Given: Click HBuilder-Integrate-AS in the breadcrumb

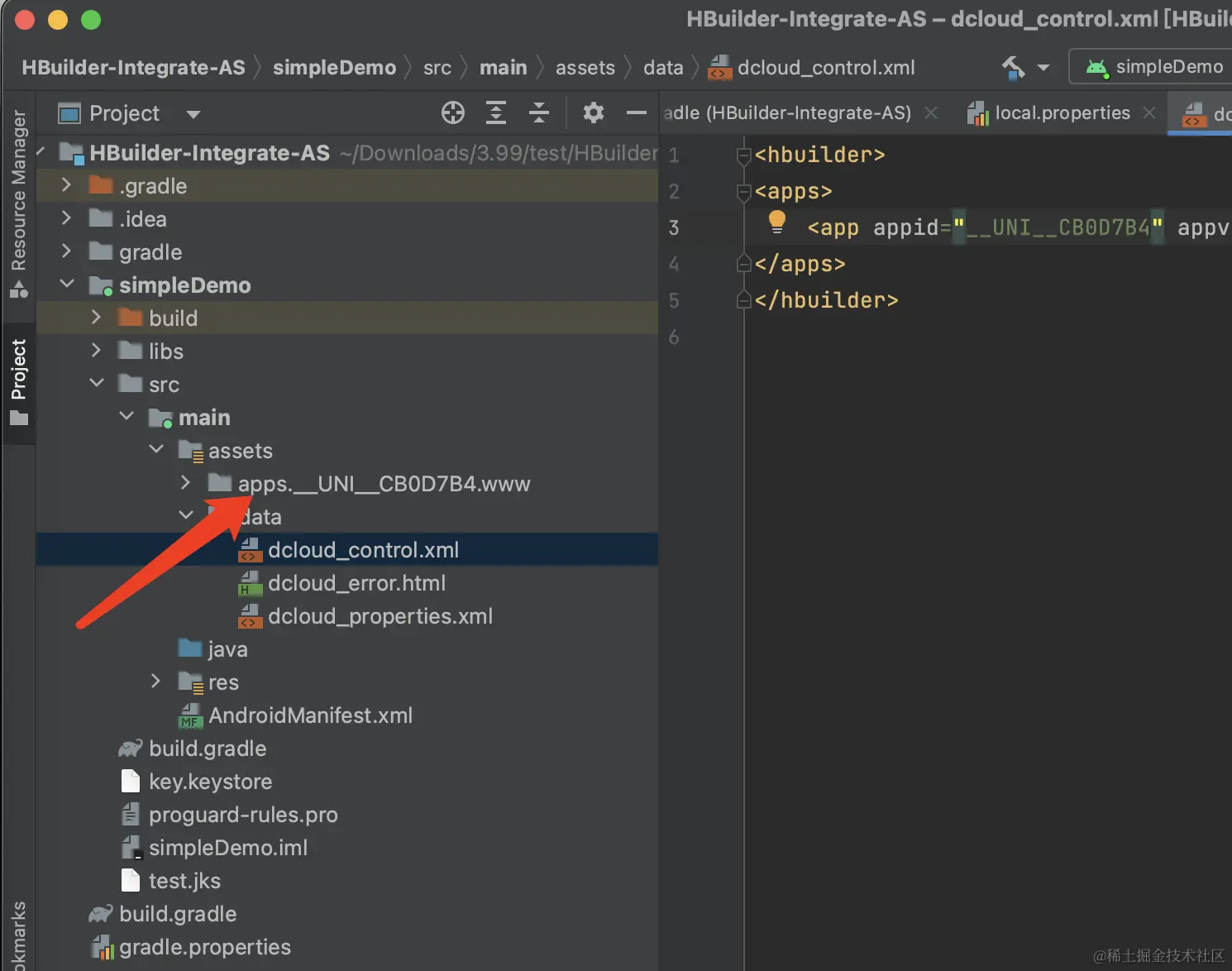Looking at the screenshot, I should [x=134, y=68].
